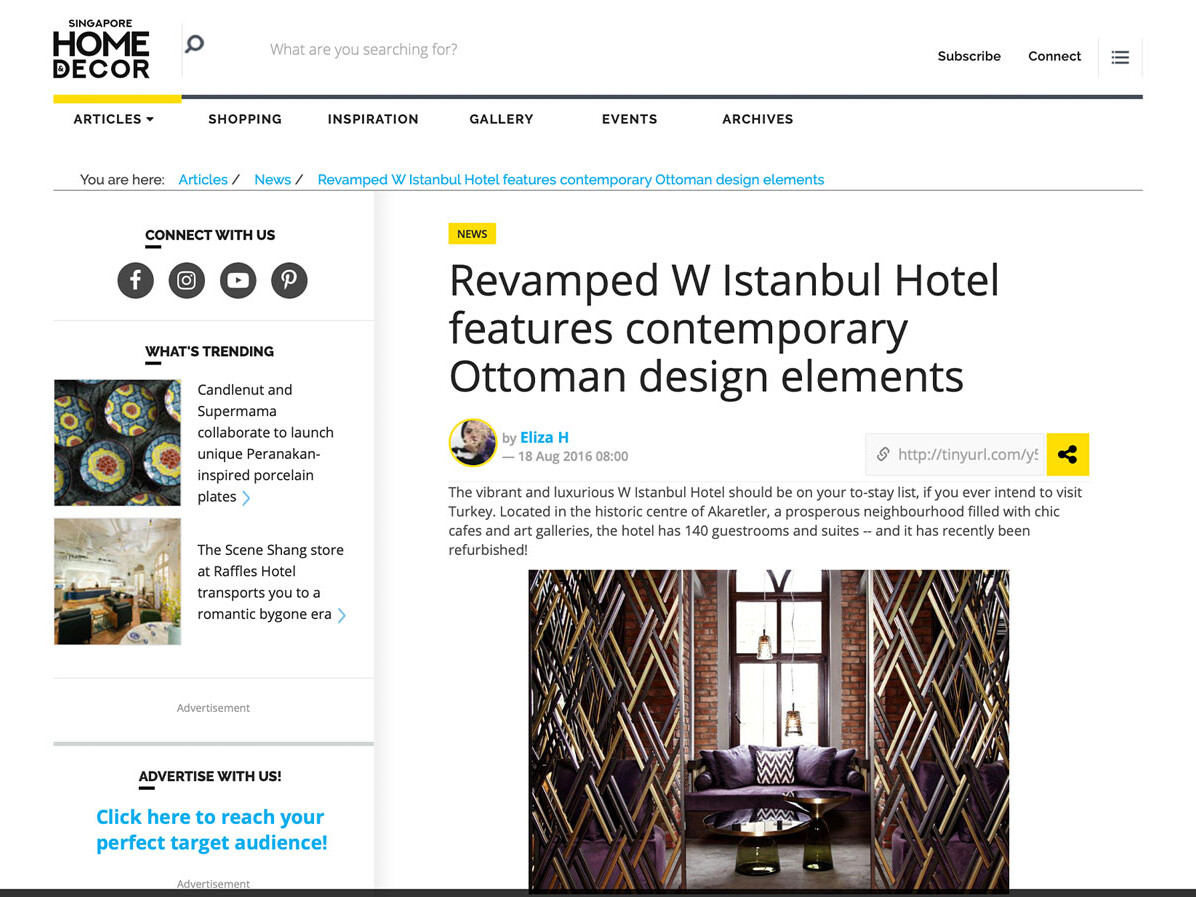Open the Inspiration menu
This screenshot has width=1196, height=897.
(x=373, y=119)
